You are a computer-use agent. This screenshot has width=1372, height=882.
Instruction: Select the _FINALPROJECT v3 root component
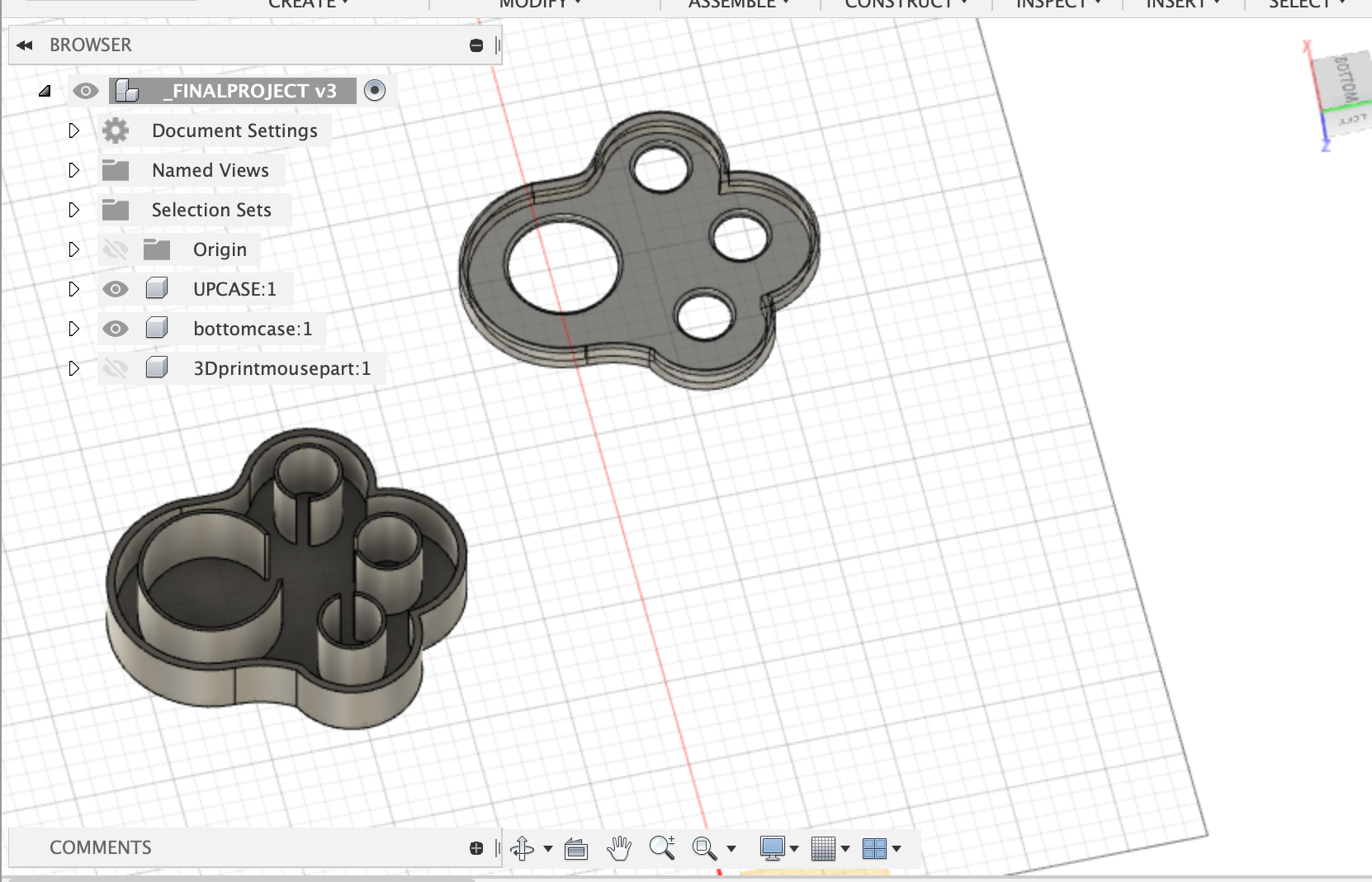pyautogui.click(x=249, y=91)
